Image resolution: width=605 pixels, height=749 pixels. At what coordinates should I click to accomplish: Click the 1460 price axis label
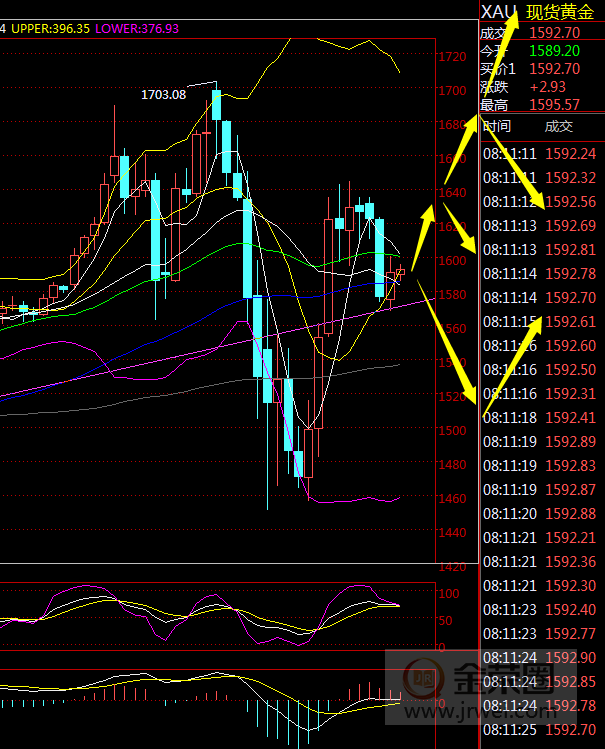(x=452, y=499)
